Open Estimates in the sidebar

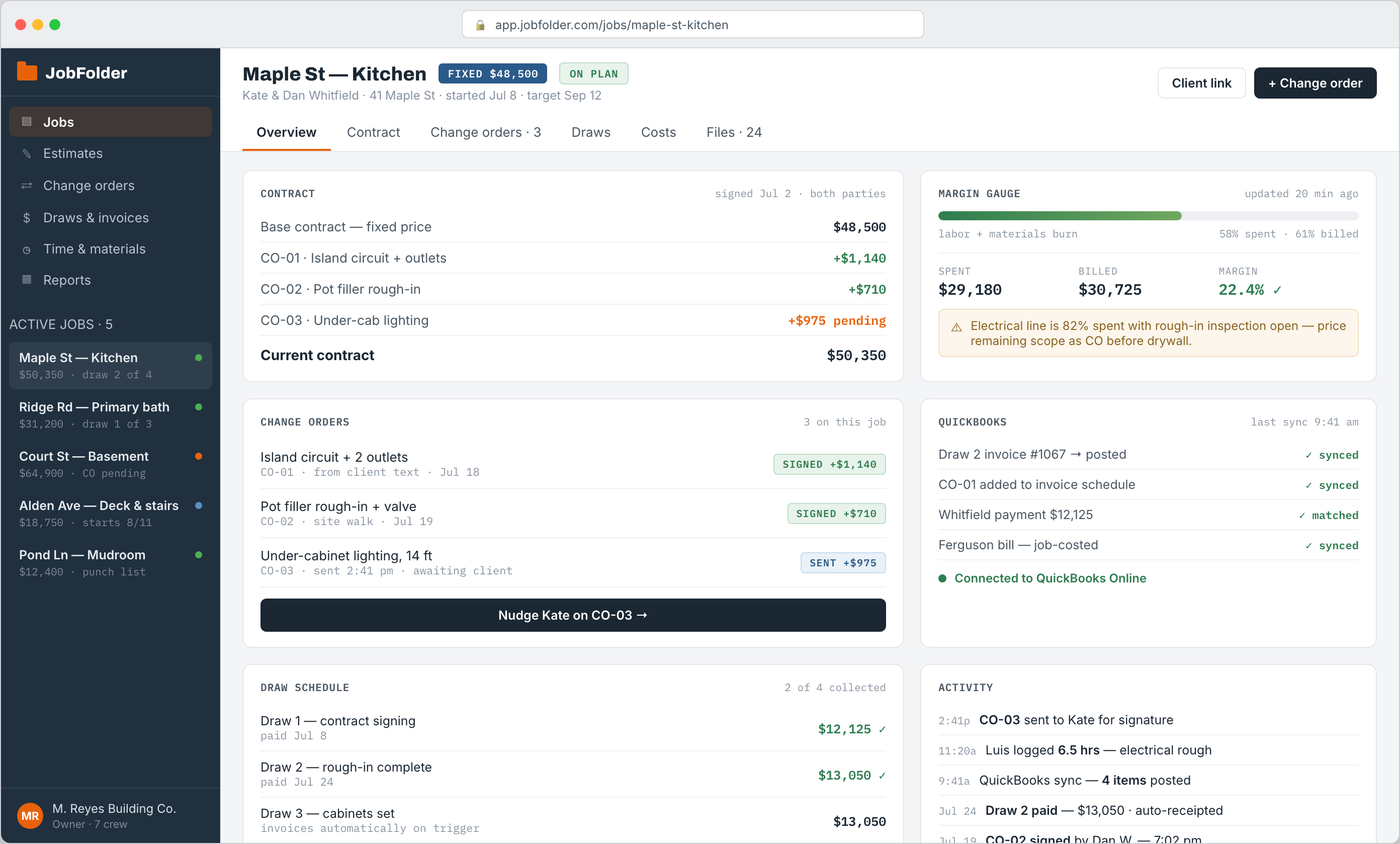pos(110,153)
